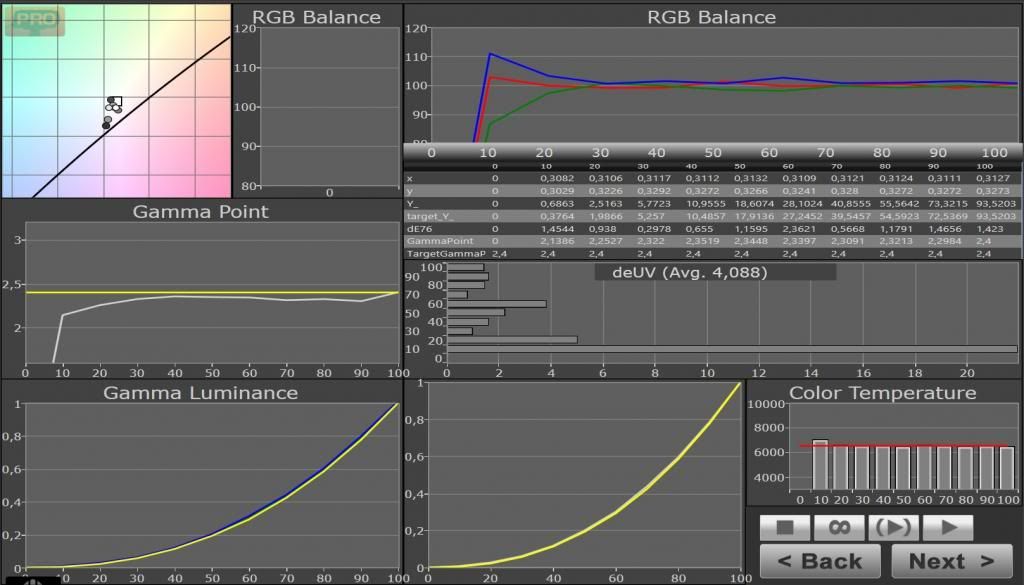Click the target_Y_ value 0,3764
Screen dimensions: 1024x585
pyautogui.click(x=557, y=216)
